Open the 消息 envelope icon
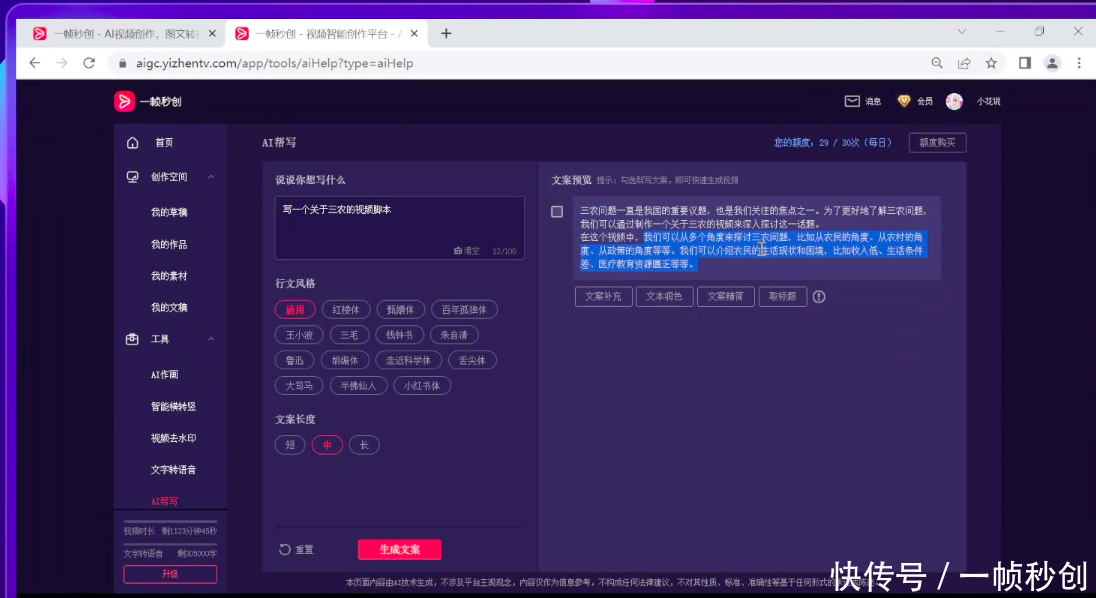 (x=852, y=101)
